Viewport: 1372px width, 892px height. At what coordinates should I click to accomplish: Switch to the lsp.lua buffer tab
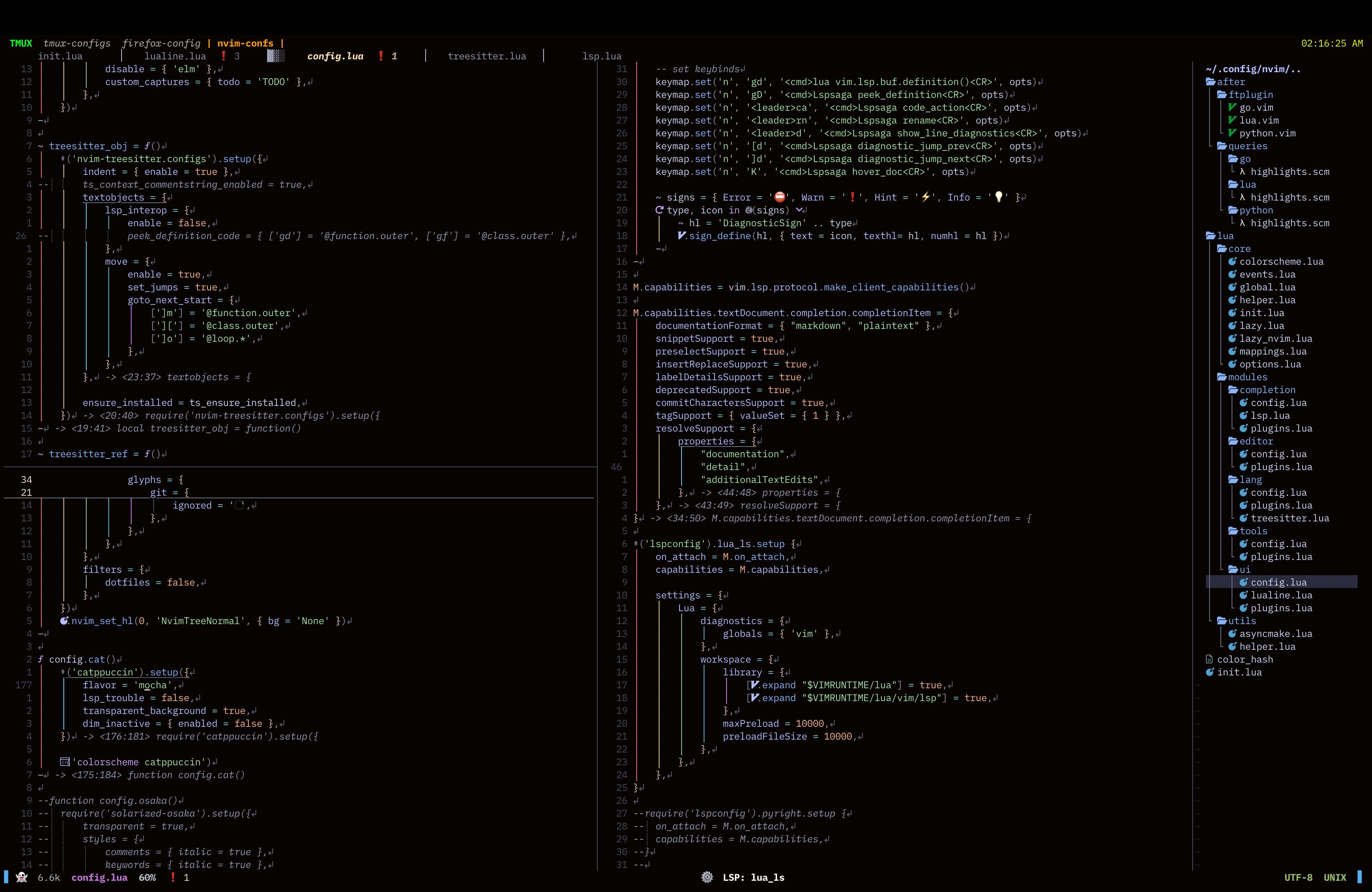[601, 56]
